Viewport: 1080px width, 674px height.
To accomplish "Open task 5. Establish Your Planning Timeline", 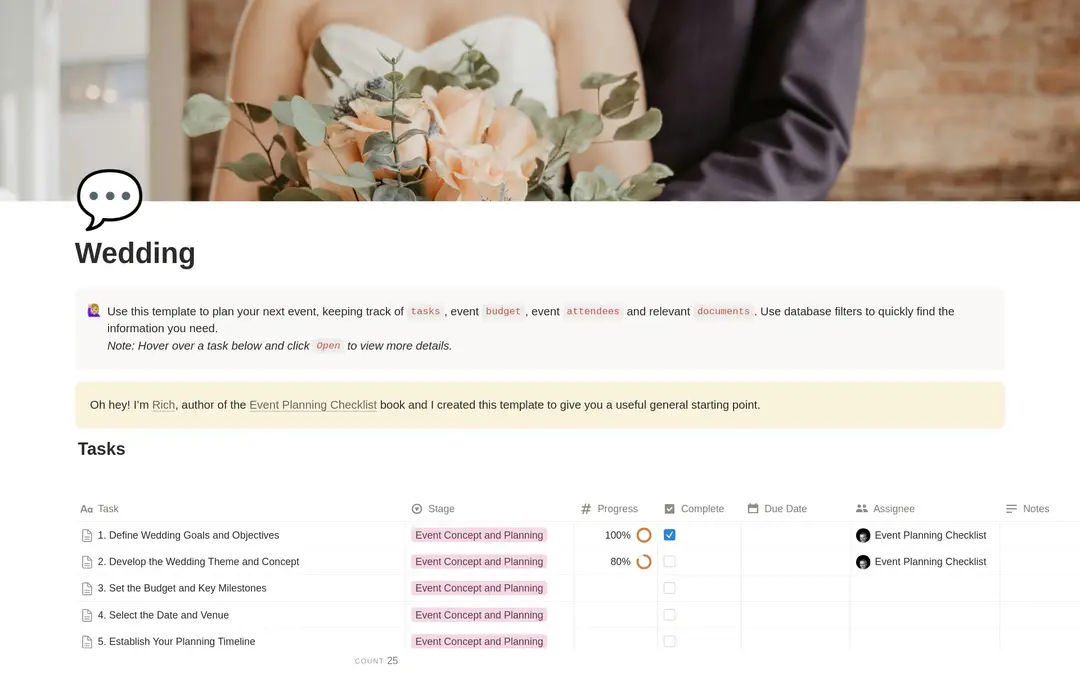I will (x=176, y=642).
